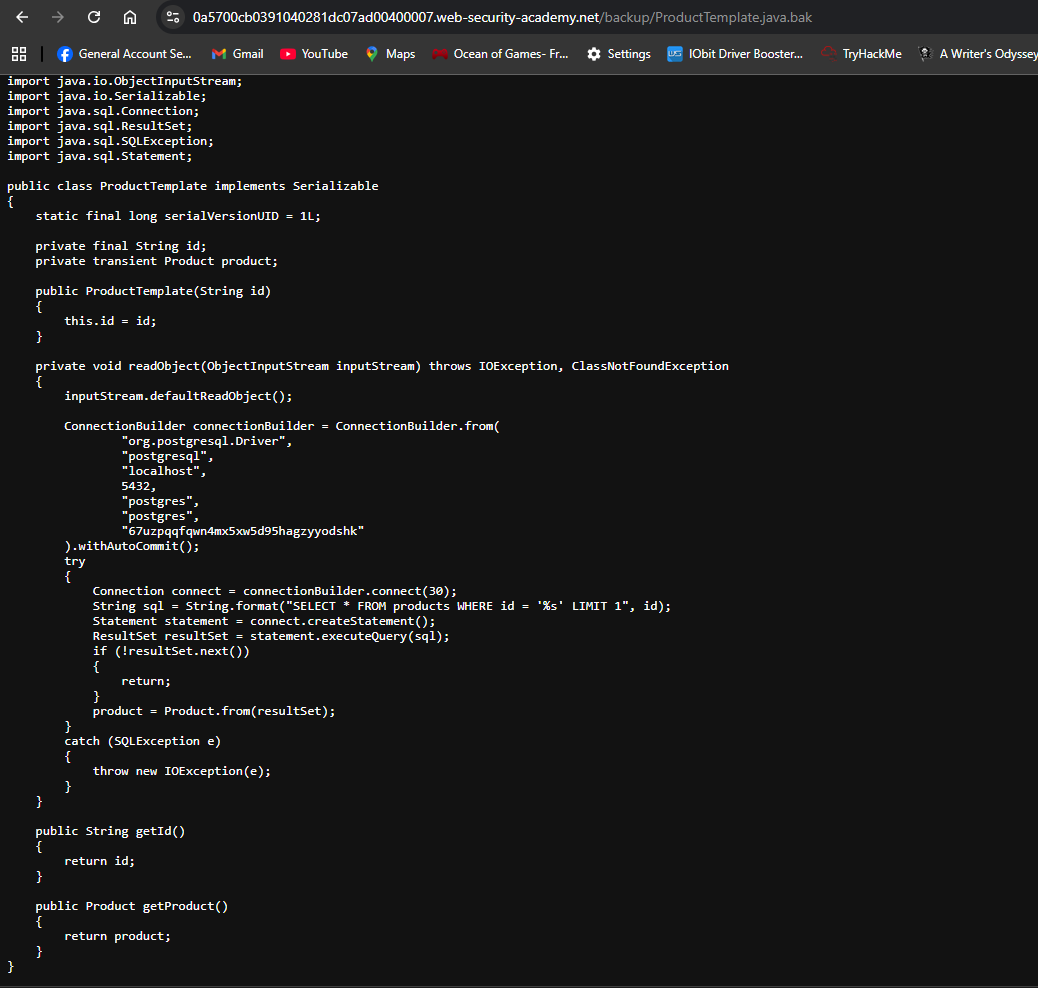Screen dimensions: 1038x988
Task: Click the "throw new IOException(e);" line
Action: click(x=181, y=771)
